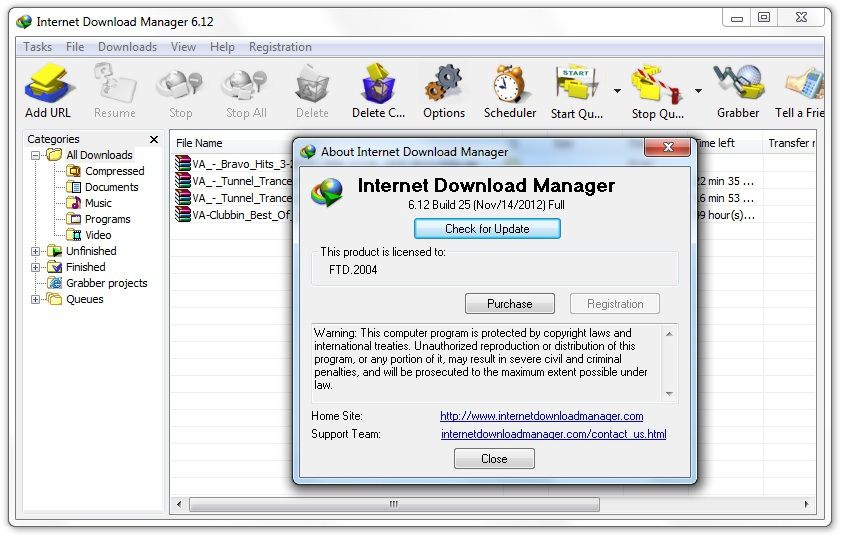Click the '22 min 35' time left cell
Viewport: 841px width, 539px height.
coord(726,181)
